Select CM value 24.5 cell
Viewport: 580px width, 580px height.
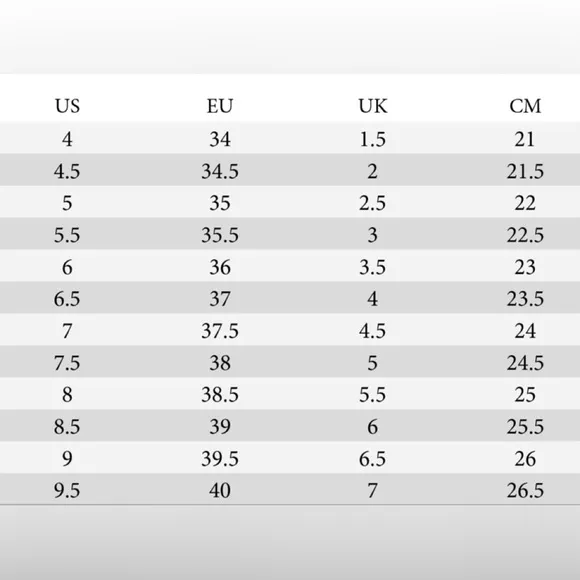point(525,363)
